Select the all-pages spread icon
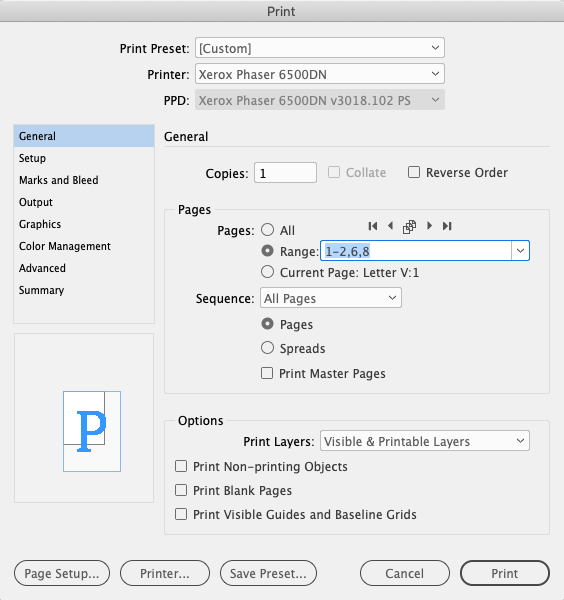564x600 pixels. [409, 227]
